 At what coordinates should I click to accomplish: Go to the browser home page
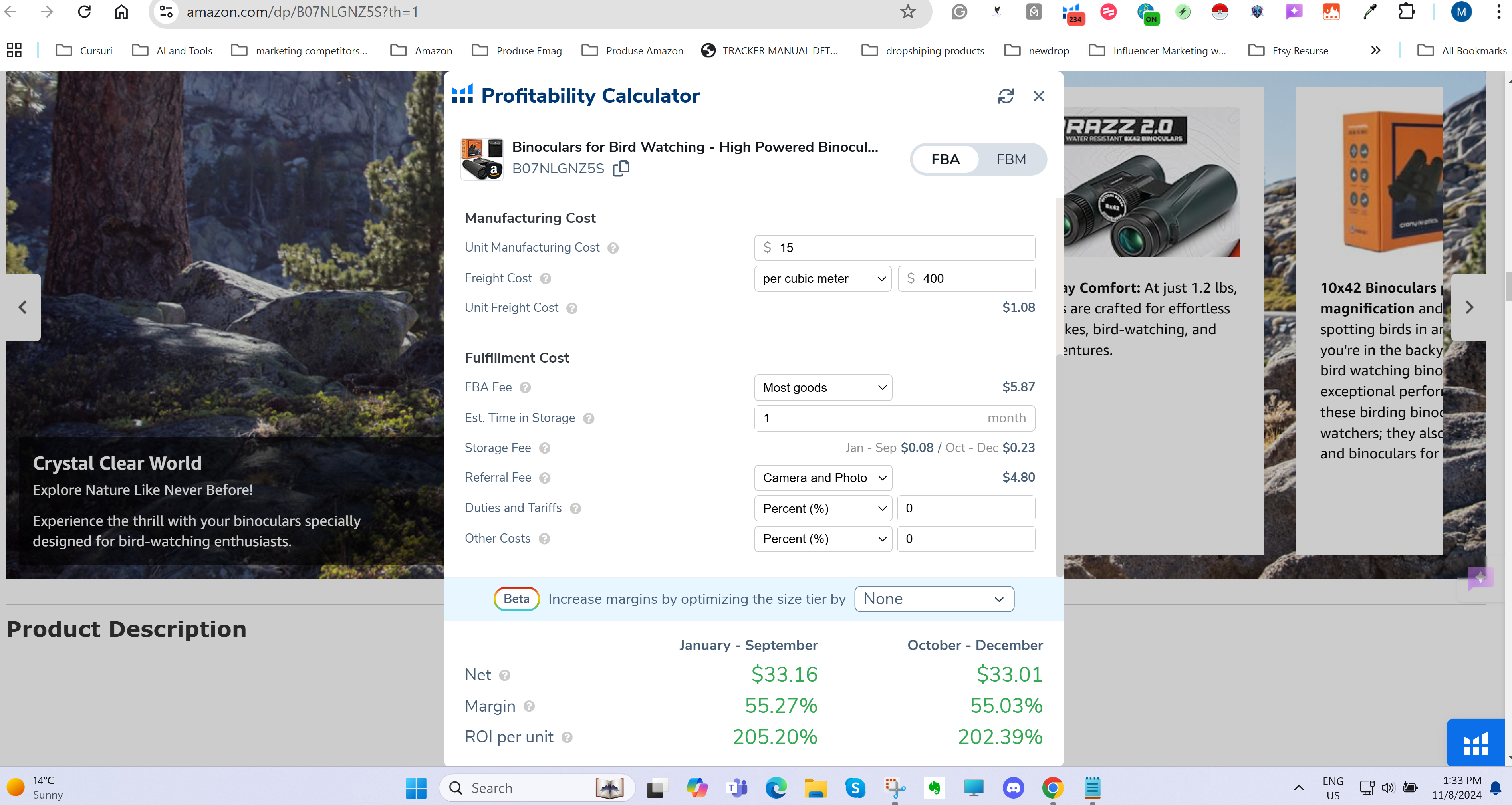click(x=121, y=12)
